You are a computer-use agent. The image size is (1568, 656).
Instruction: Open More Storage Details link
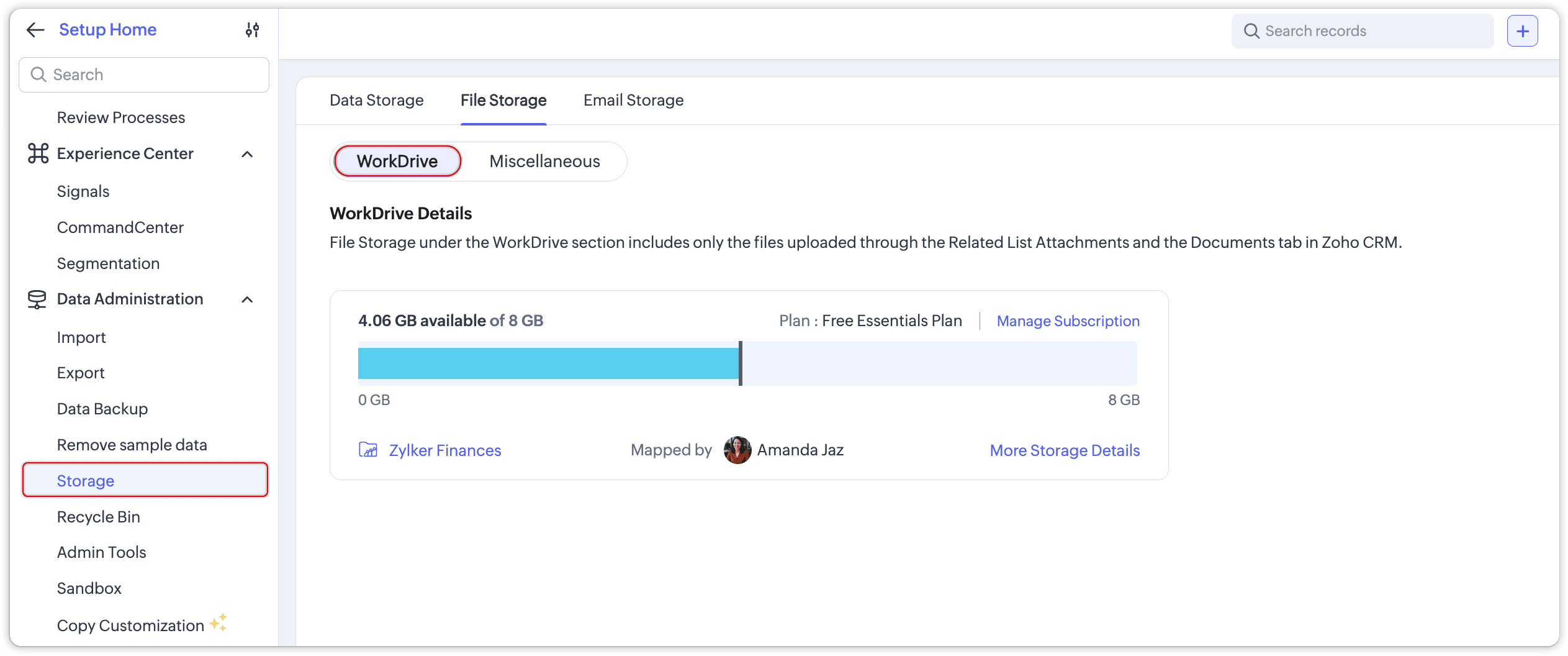(x=1065, y=450)
